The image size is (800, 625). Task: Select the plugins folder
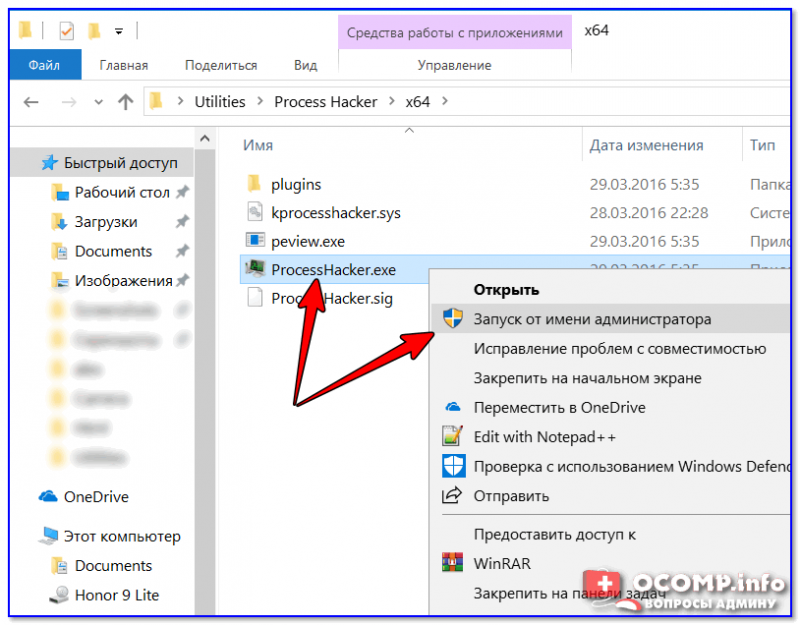pos(296,184)
